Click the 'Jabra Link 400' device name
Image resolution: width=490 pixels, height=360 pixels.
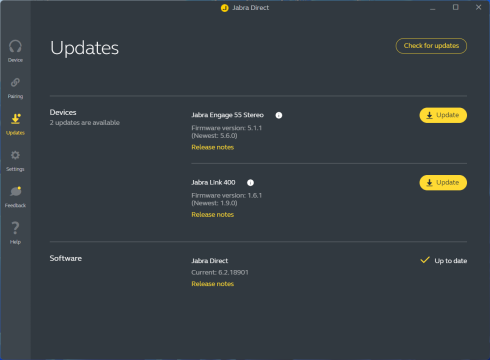click(x=213, y=182)
